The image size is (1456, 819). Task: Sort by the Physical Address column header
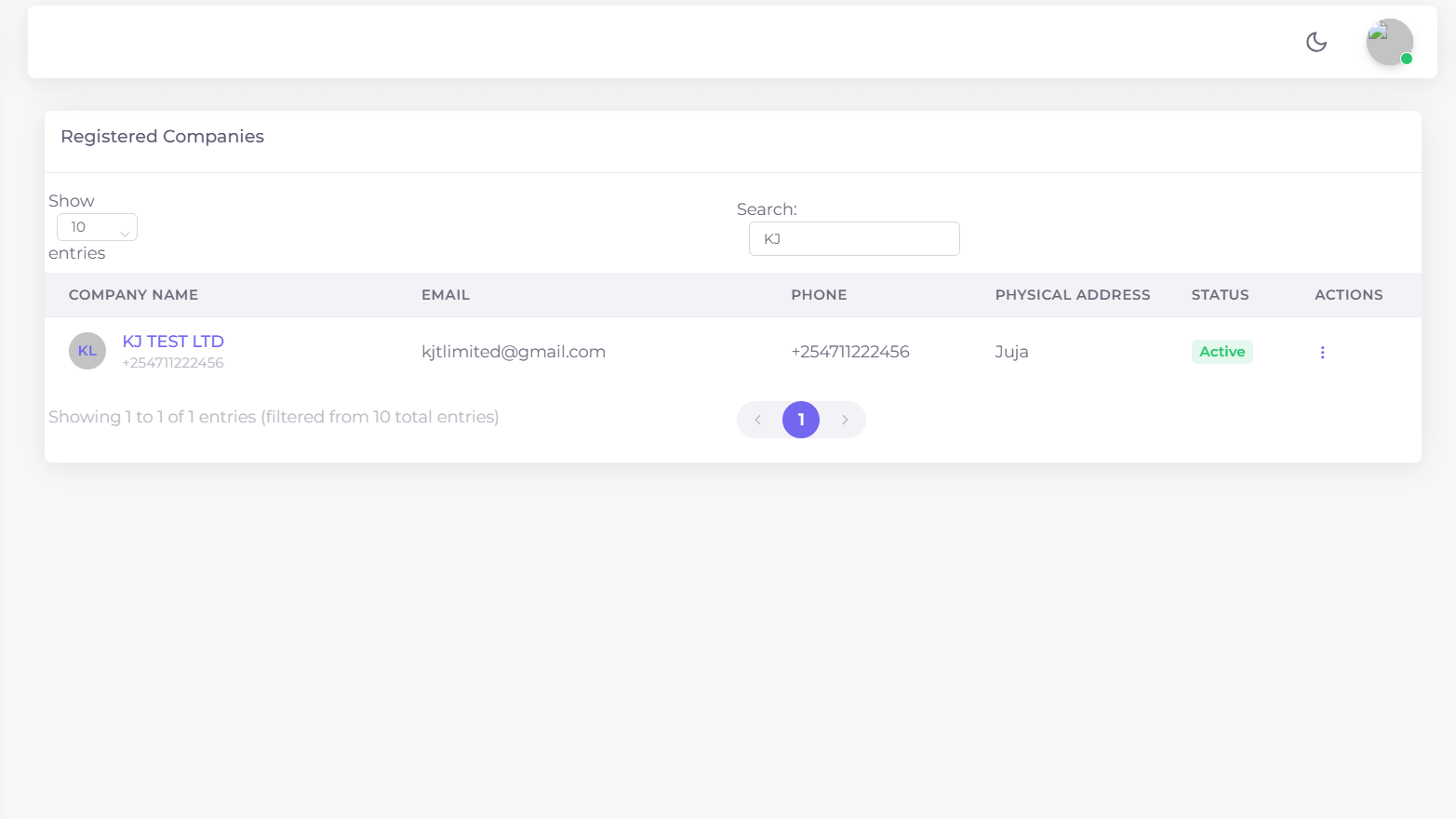click(x=1072, y=295)
